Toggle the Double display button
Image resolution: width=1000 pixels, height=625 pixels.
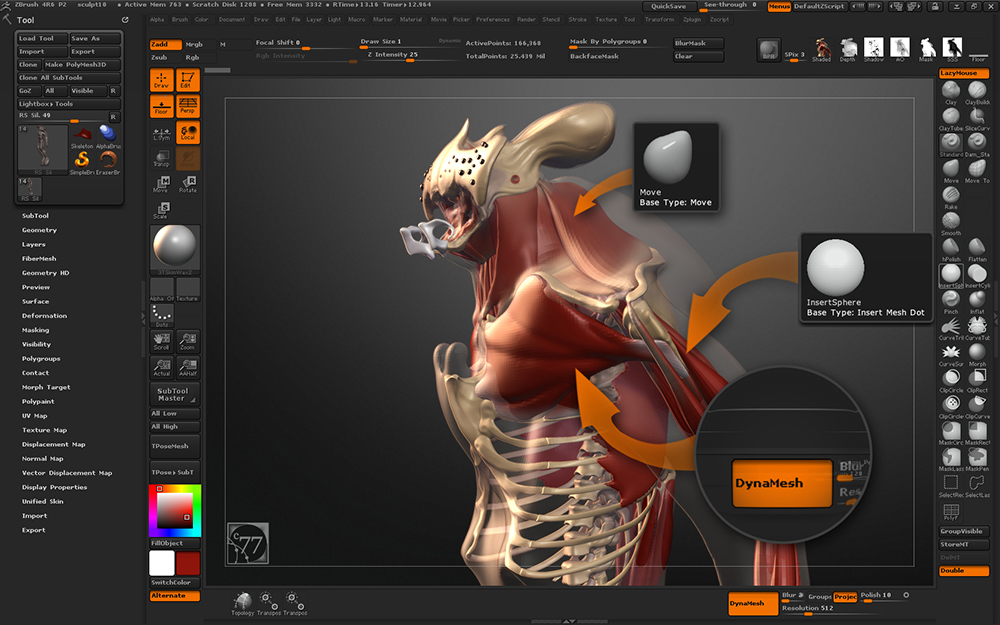point(964,571)
